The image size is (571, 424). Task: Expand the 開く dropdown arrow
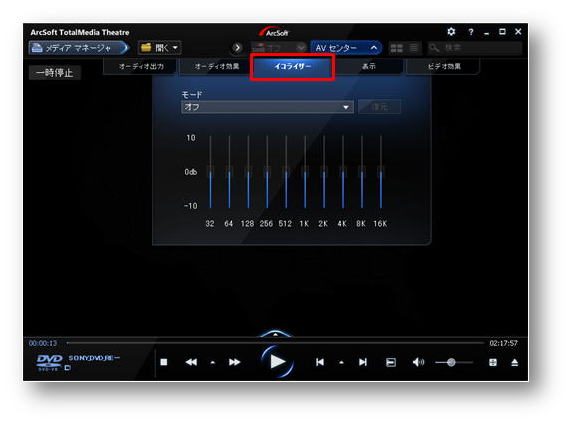point(176,48)
